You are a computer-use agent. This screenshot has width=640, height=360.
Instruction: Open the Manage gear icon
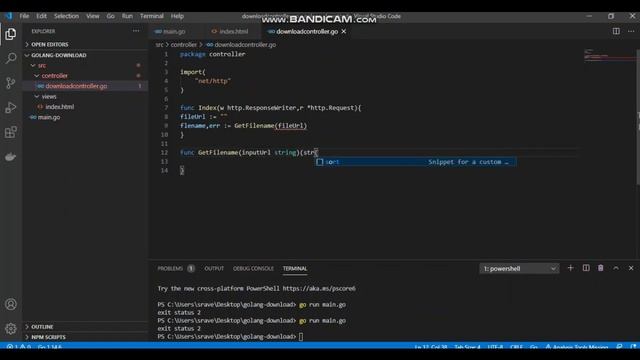tap(11, 328)
